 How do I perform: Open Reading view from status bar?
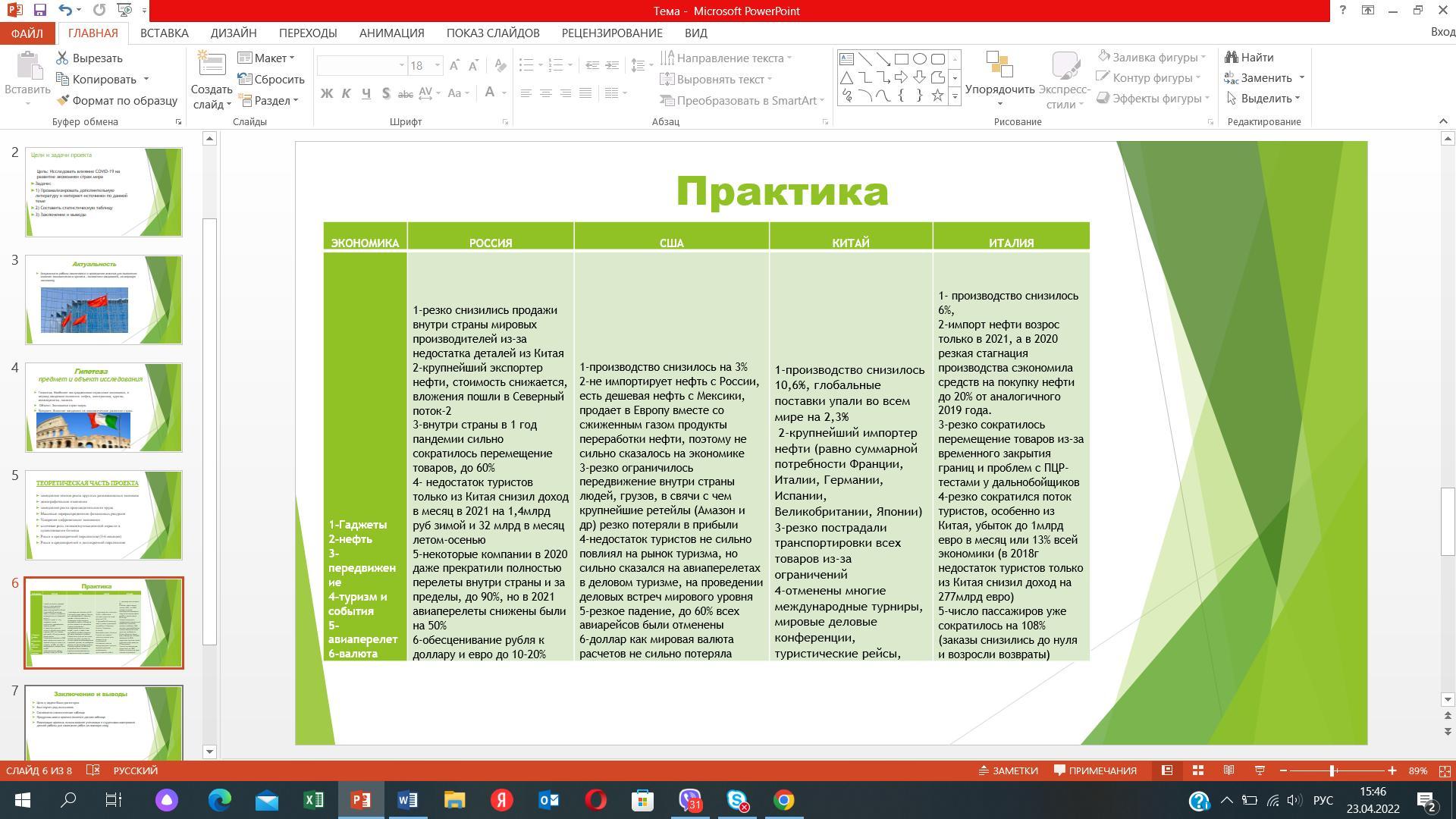click(1228, 770)
